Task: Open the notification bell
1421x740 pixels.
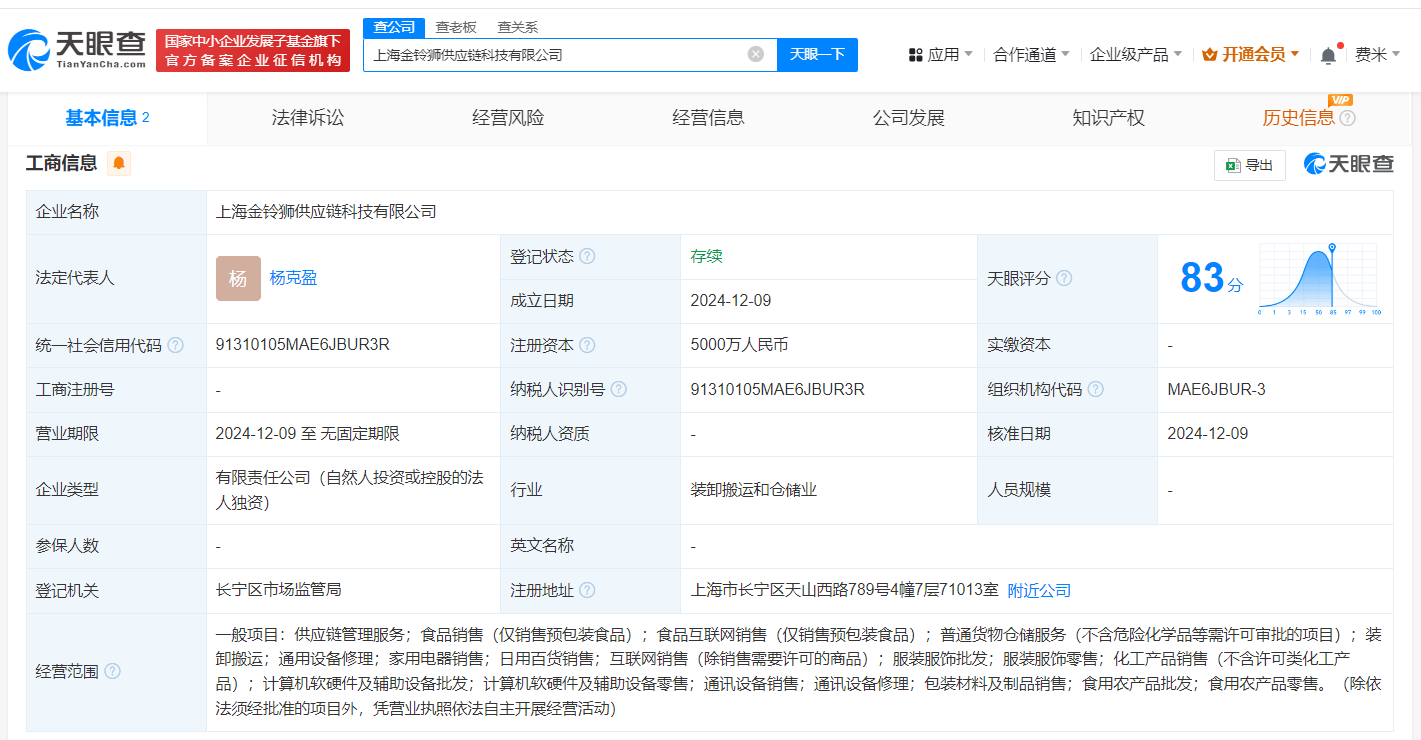Action: click(1328, 55)
